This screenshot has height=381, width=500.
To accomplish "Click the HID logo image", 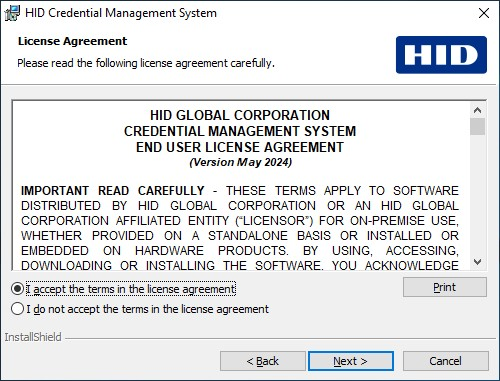I will tap(441, 55).
